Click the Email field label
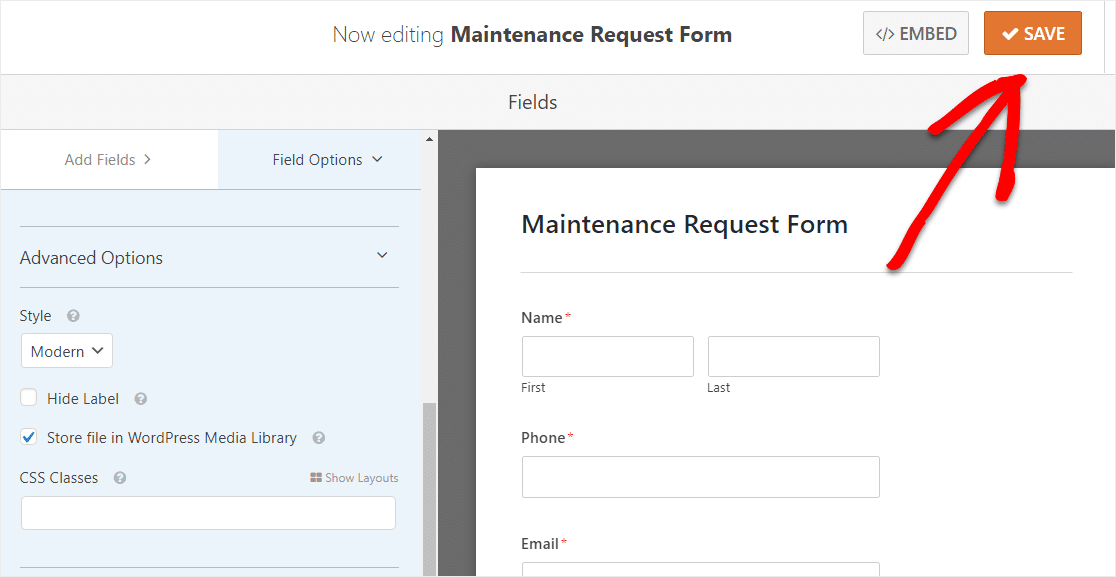 [540, 544]
